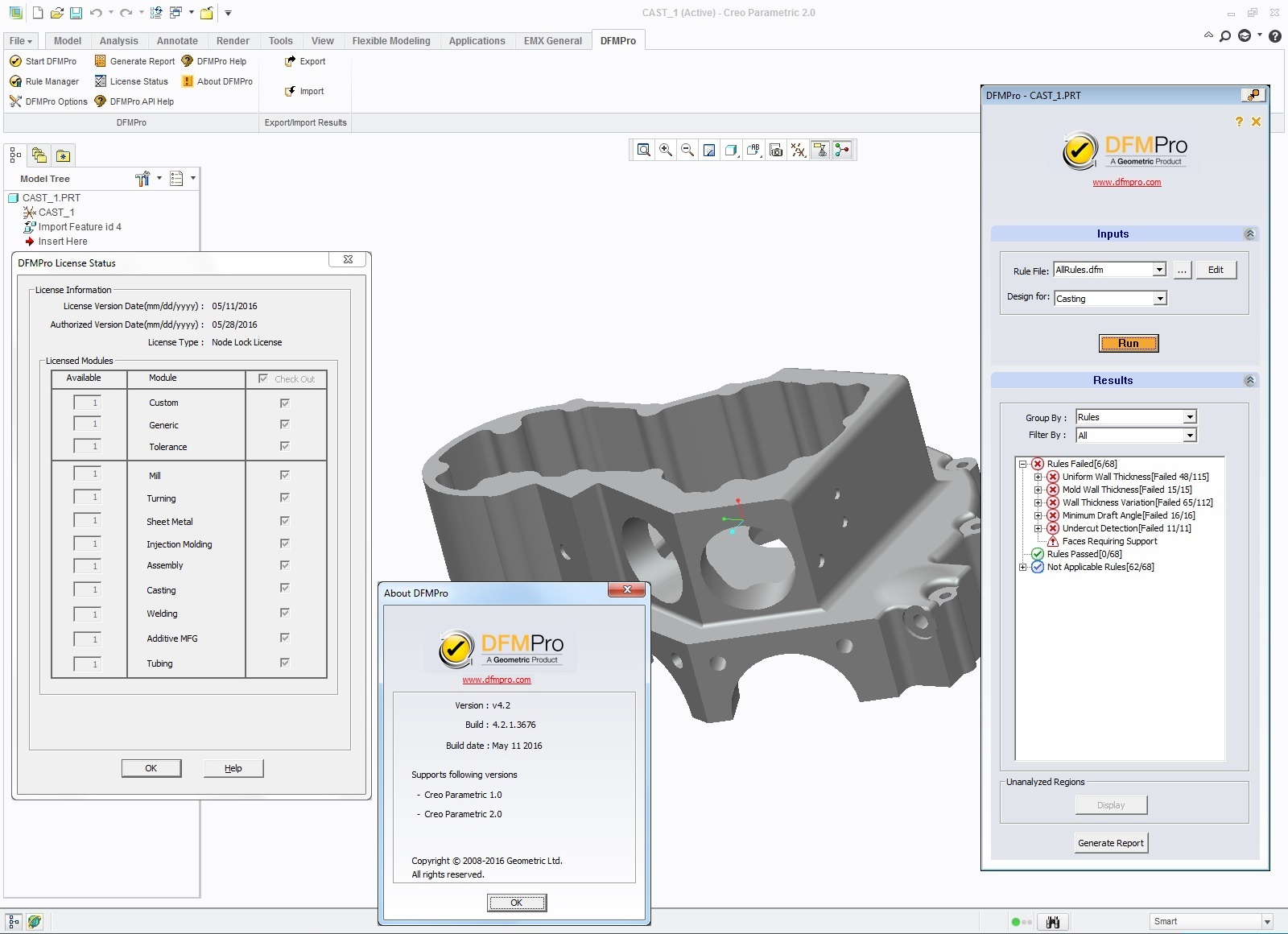
Task: Open Rule Manager from ribbon
Action: pos(44,81)
